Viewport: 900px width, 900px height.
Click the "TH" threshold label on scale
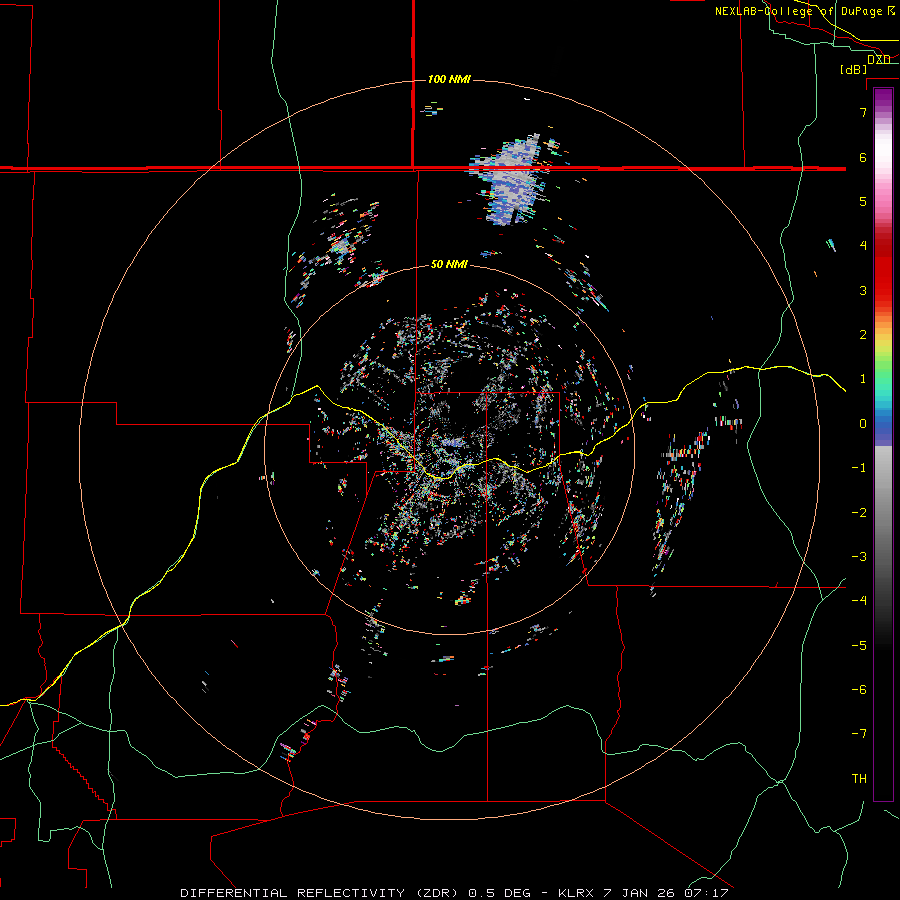(x=859, y=779)
